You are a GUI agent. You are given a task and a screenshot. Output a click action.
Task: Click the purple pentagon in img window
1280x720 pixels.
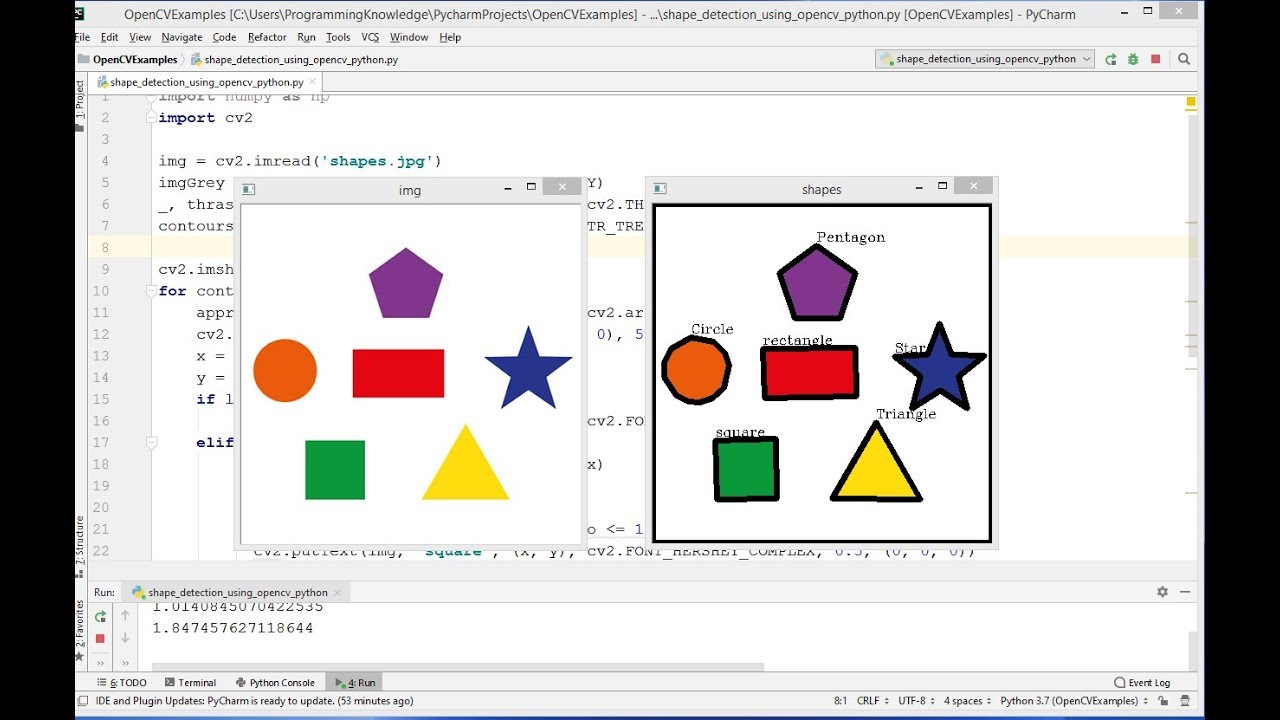(x=406, y=283)
